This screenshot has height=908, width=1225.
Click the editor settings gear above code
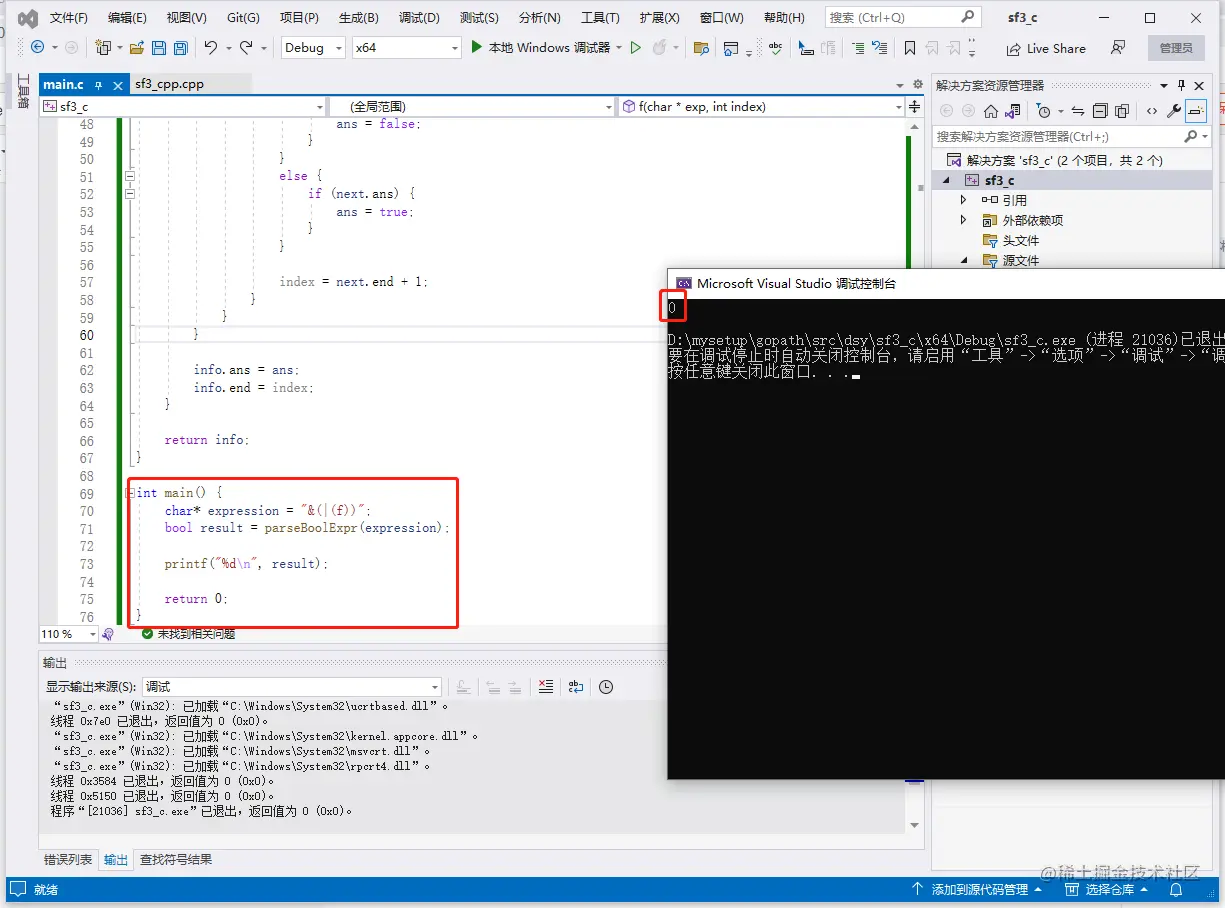coord(918,84)
